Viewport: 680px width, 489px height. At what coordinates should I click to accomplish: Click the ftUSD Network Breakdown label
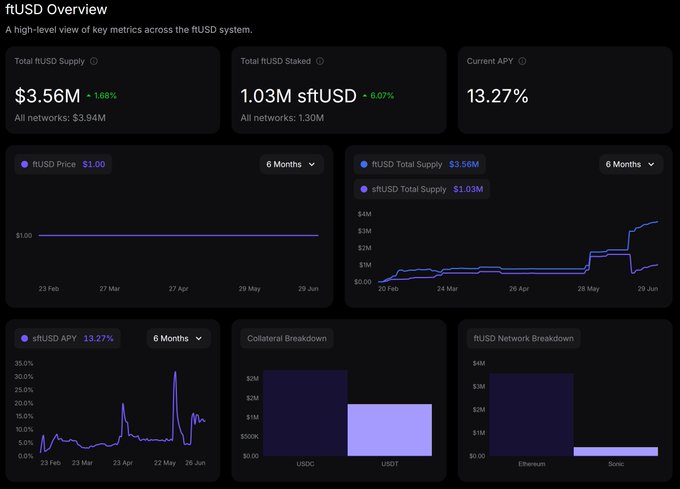pos(523,338)
